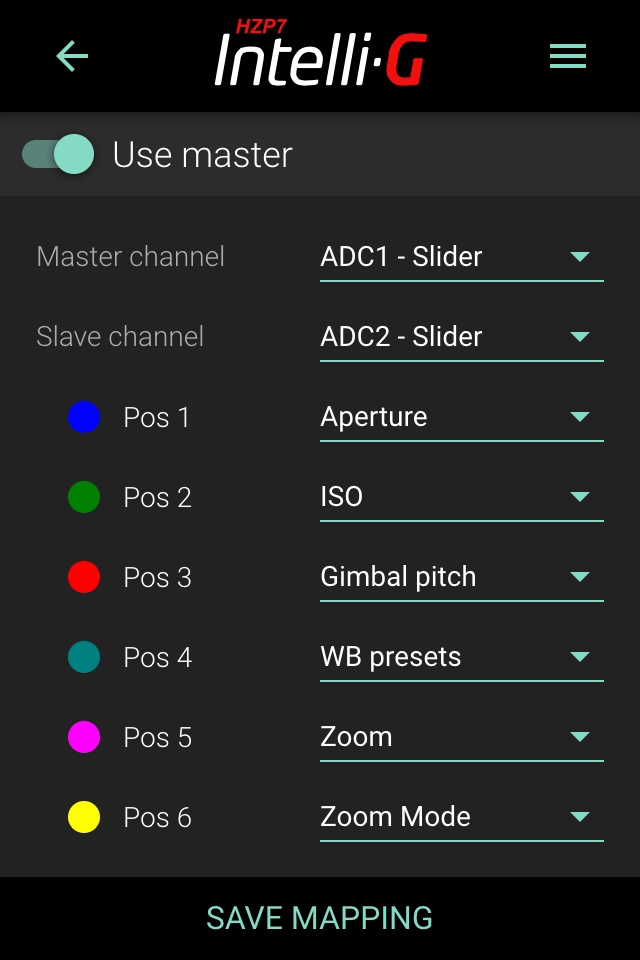Viewport: 640px width, 960px height.
Task: Open the Pos 5 Zoom dropdown
Action: (461, 737)
